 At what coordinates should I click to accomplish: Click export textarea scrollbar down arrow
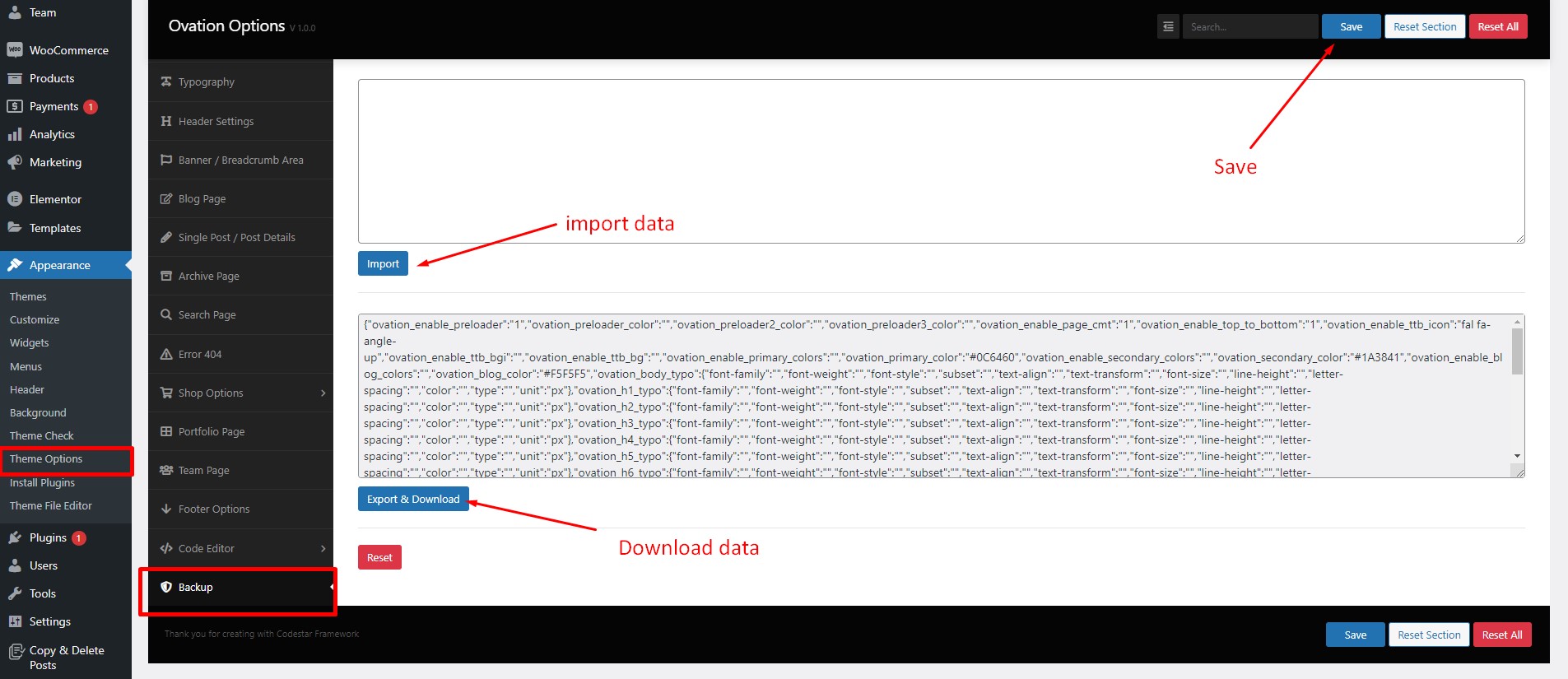[x=1517, y=456]
